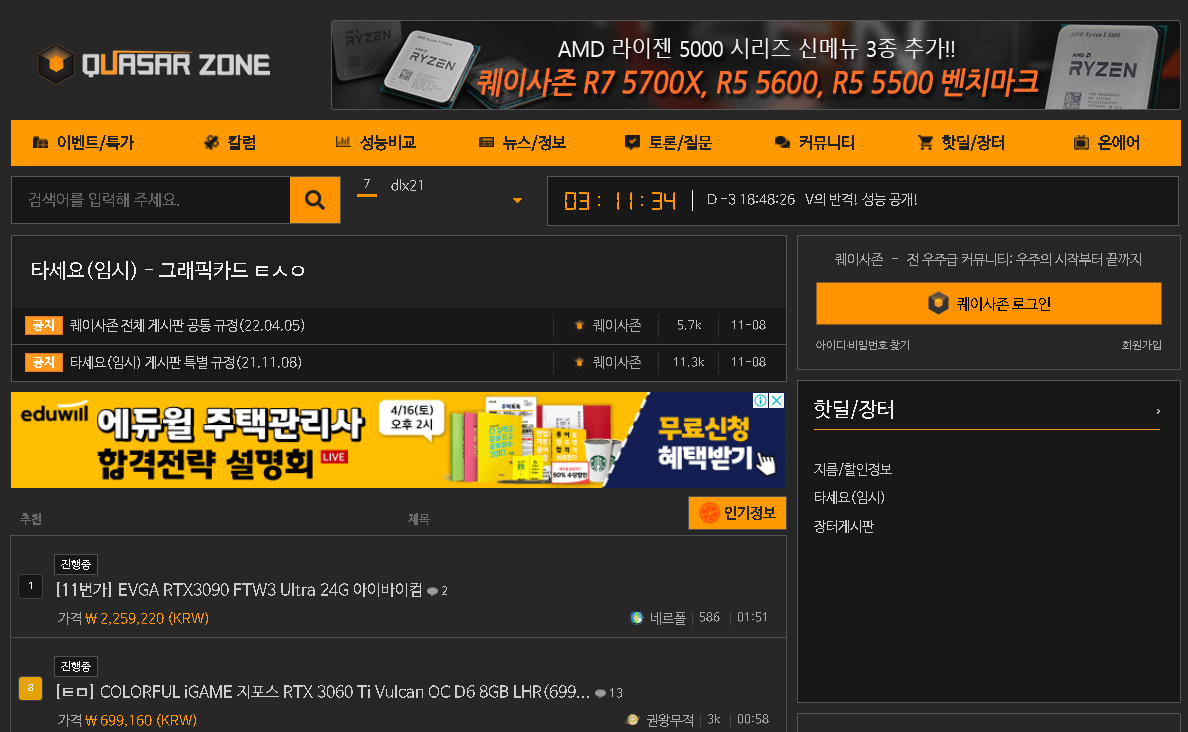Image resolution: width=1188 pixels, height=732 pixels.
Task: Click the 칼럼 menu icon
Action: click(211, 142)
